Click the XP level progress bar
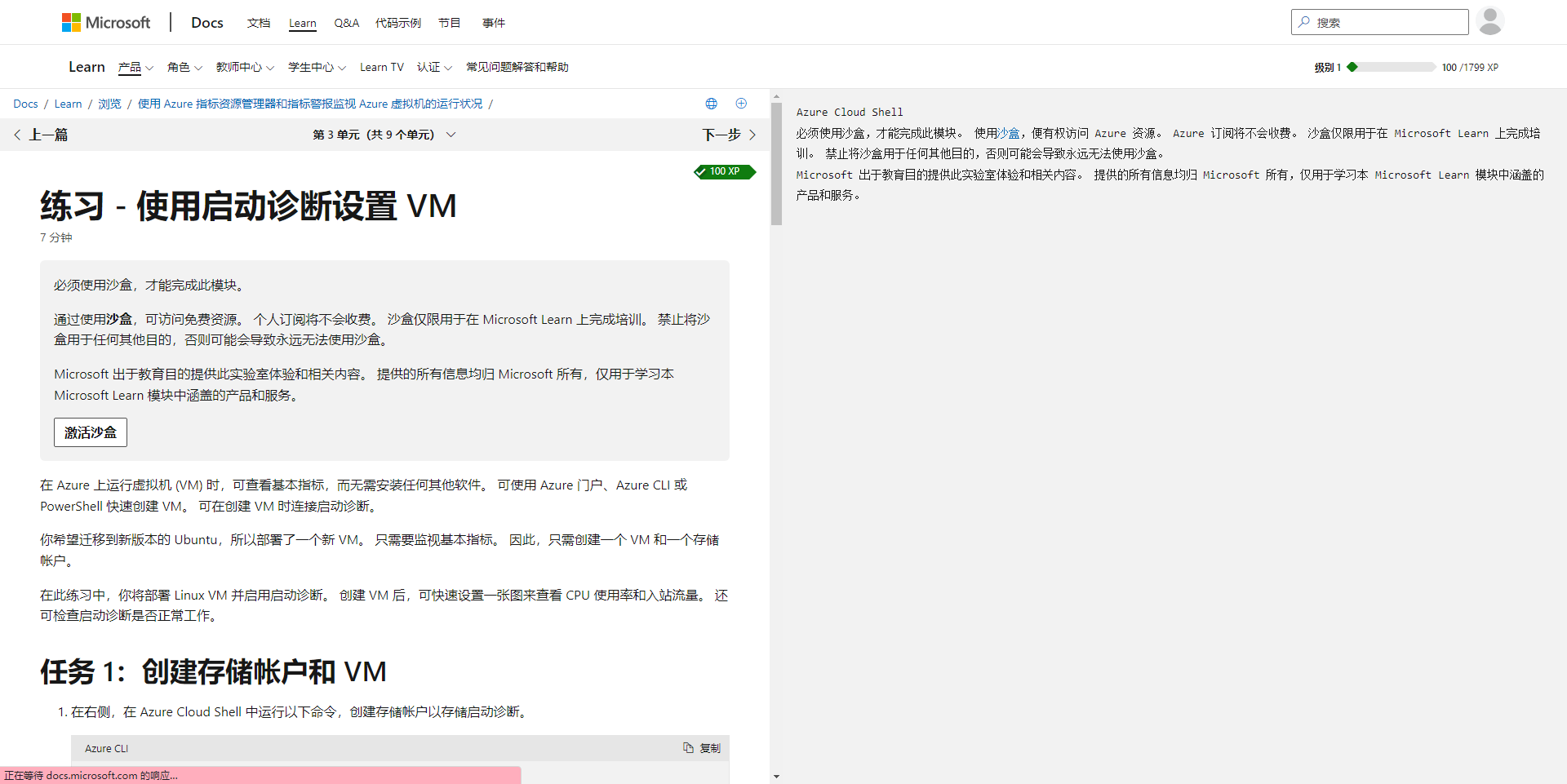Image resolution: width=1567 pixels, height=784 pixels. pyautogui.click(x=1392, y=67)
